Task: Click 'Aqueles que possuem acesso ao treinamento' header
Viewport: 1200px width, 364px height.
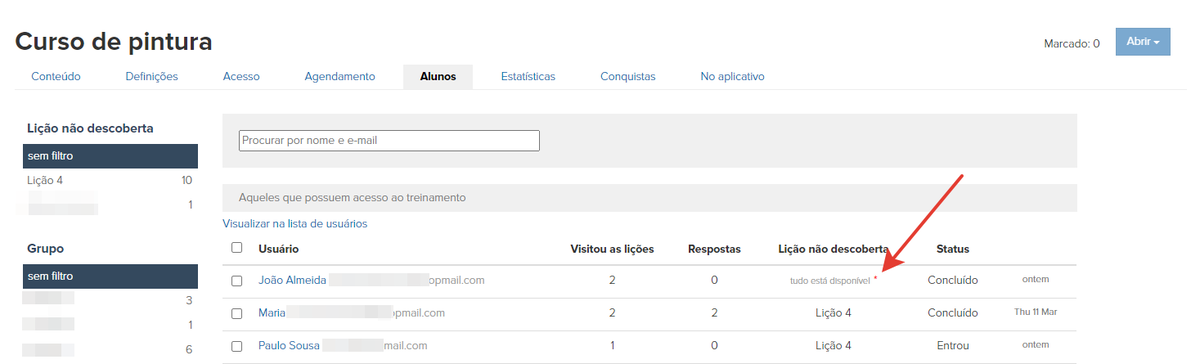Action: pyautogui.click(x=352, y=198)
